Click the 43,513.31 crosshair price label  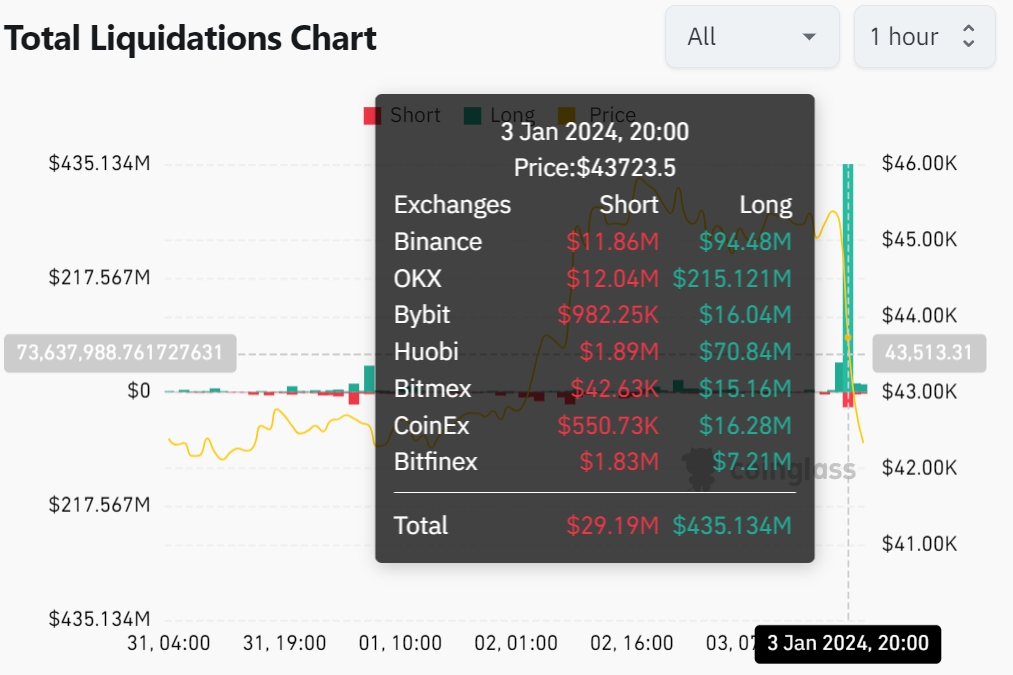click(x=929, y=353)
